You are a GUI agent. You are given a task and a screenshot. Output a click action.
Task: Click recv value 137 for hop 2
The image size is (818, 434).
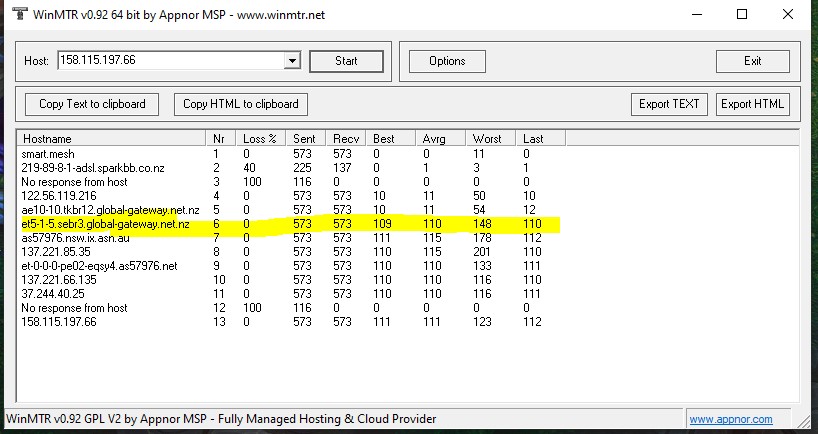pos(342,168)
